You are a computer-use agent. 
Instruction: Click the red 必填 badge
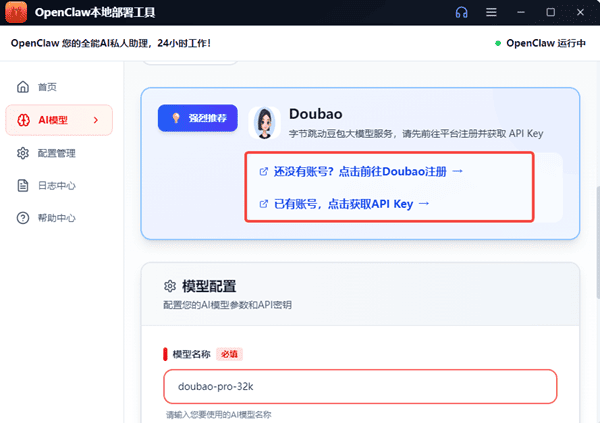point(229,354)
